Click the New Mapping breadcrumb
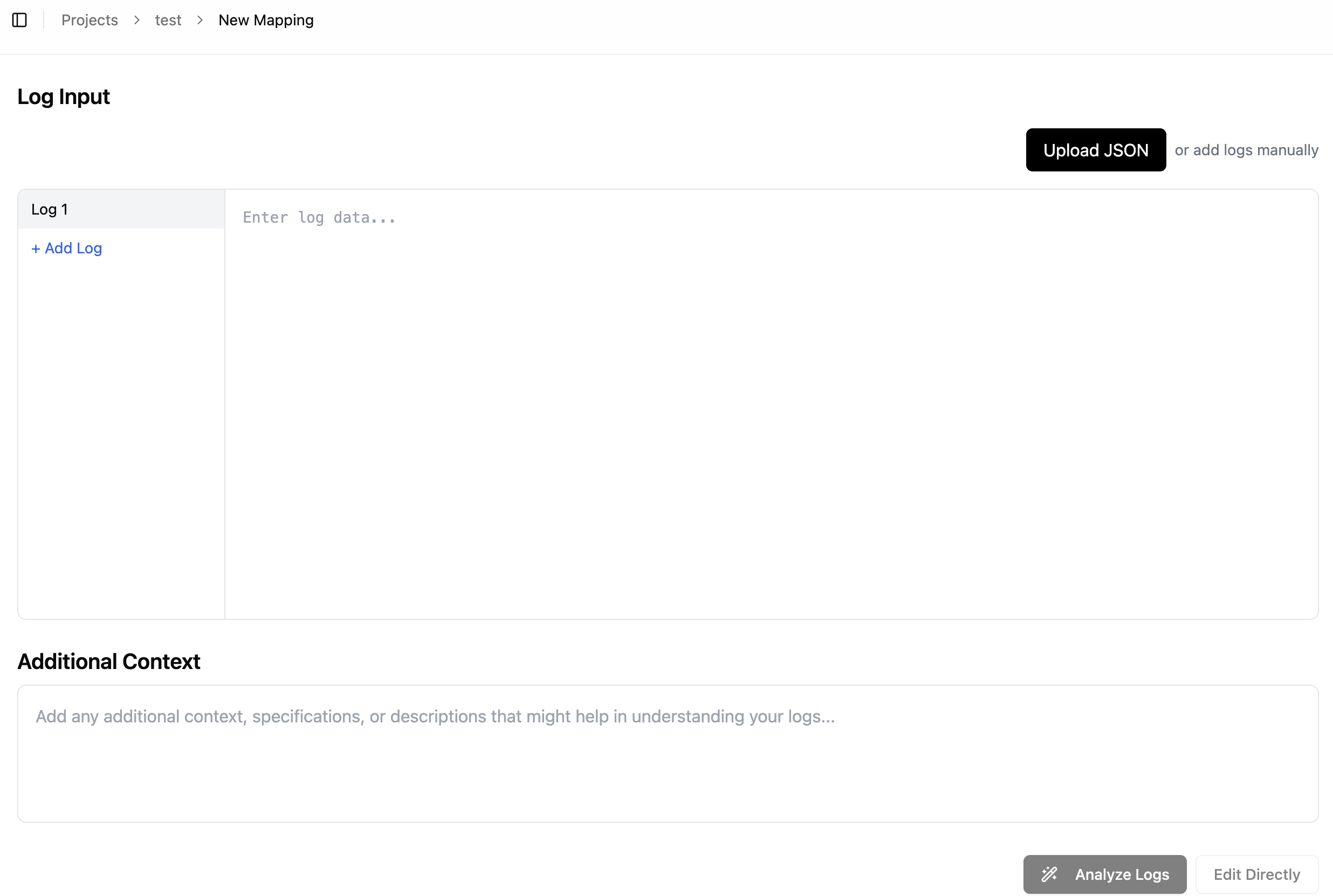This screenshot has height=896, width=1333. tap(266, 20)
